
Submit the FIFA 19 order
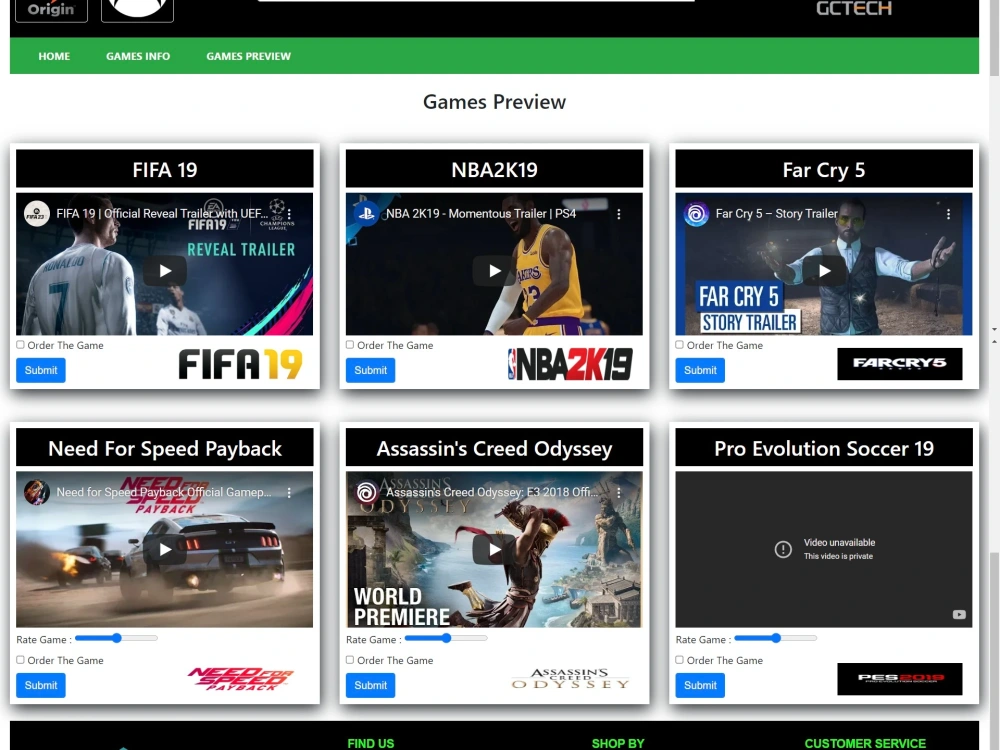[x=41, y=371]
